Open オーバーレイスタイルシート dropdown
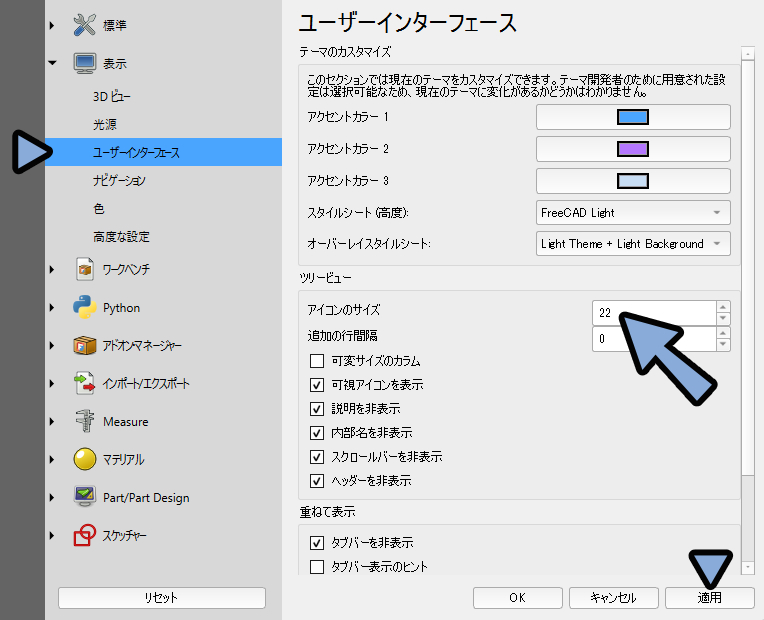Screen dimensions: 764x620 tap(633, 244)
